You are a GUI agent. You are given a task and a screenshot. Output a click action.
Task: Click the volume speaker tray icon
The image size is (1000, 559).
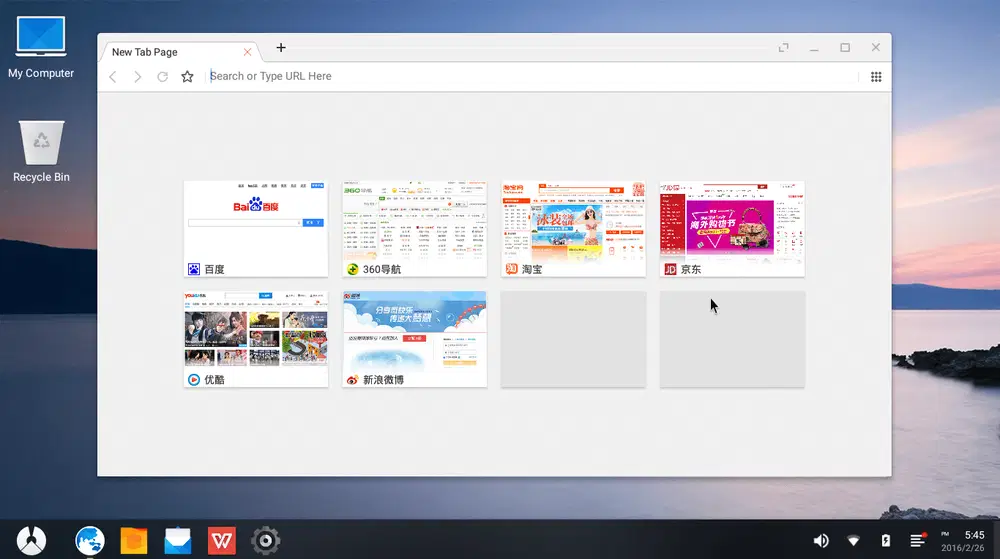821,541
